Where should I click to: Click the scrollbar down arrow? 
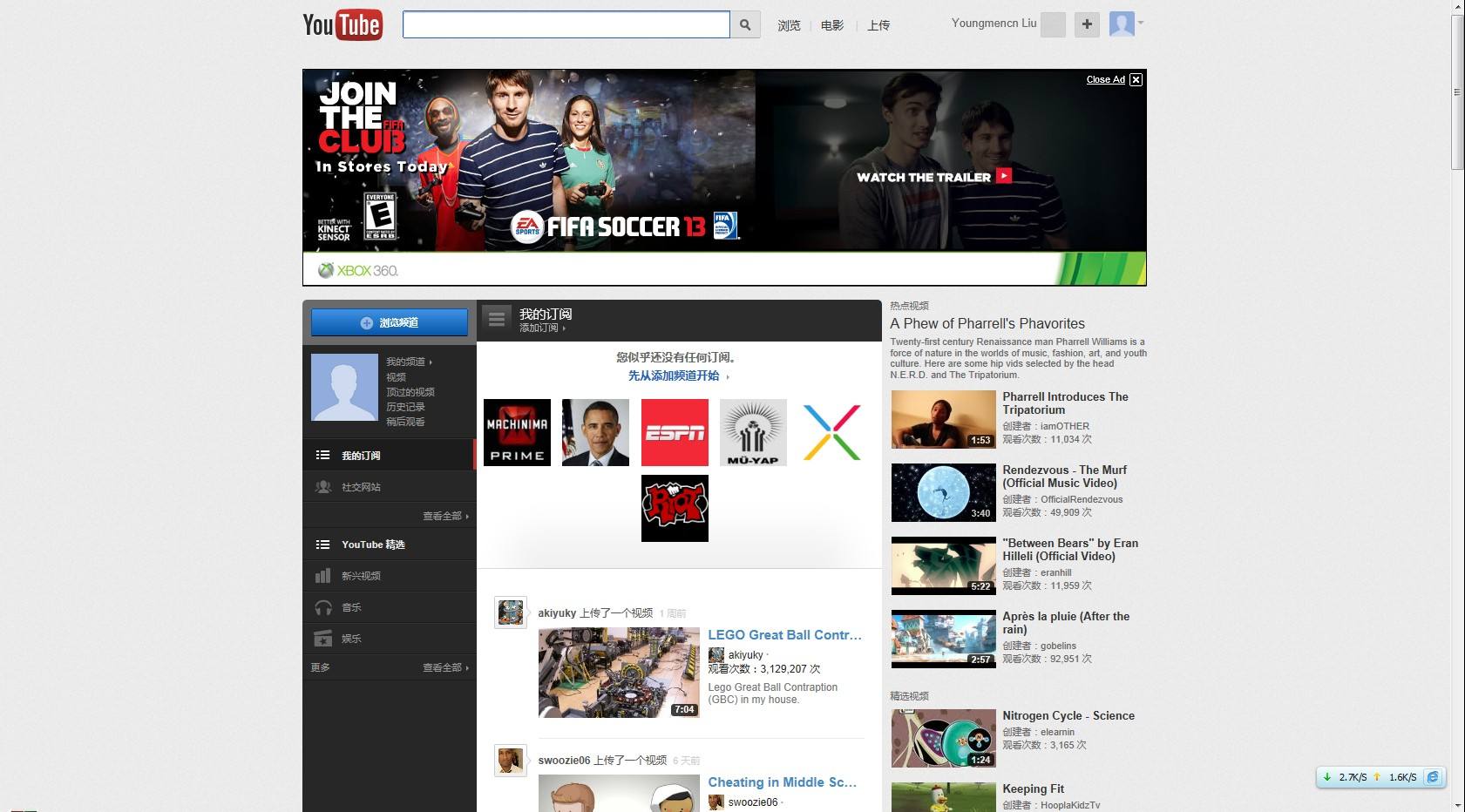click(x=1457, y=805)
